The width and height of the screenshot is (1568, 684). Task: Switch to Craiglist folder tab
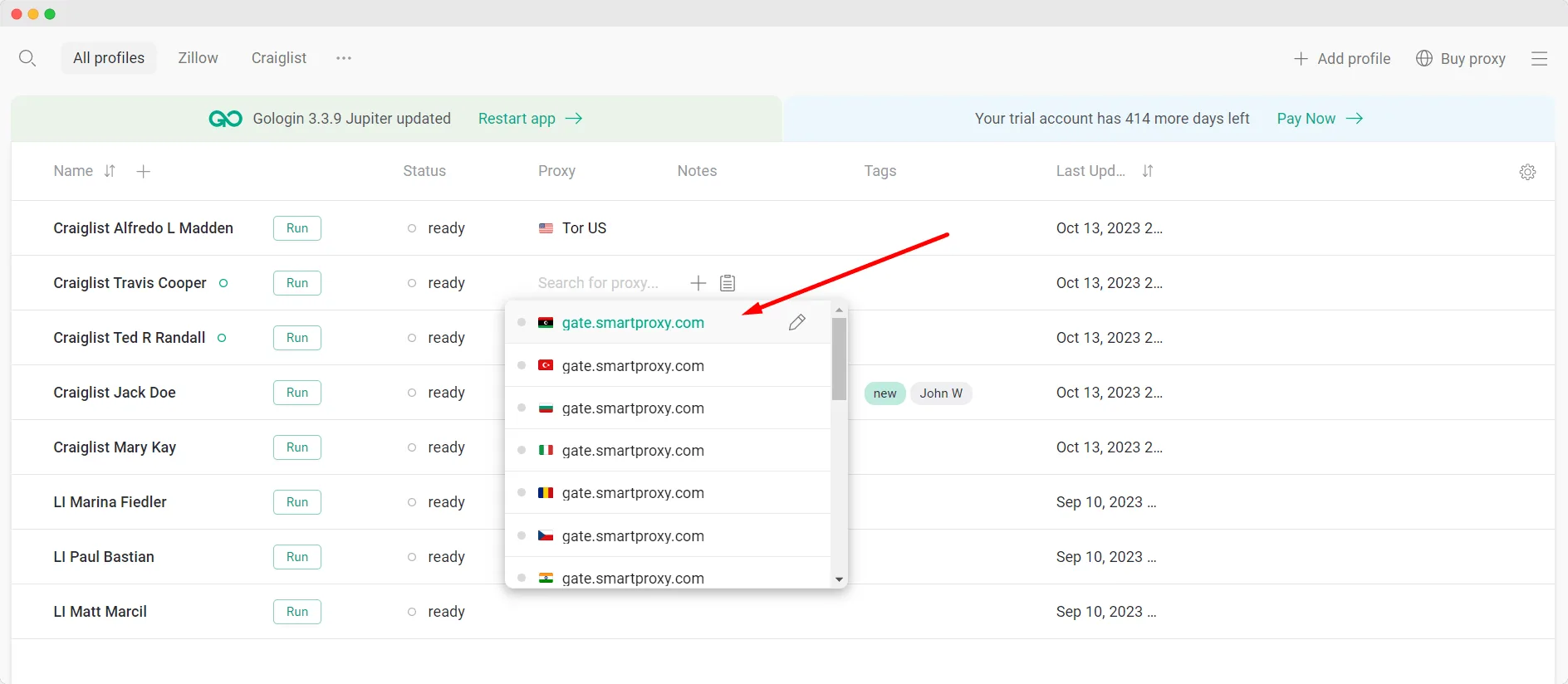pyautogui.click(x=279, y=58)
